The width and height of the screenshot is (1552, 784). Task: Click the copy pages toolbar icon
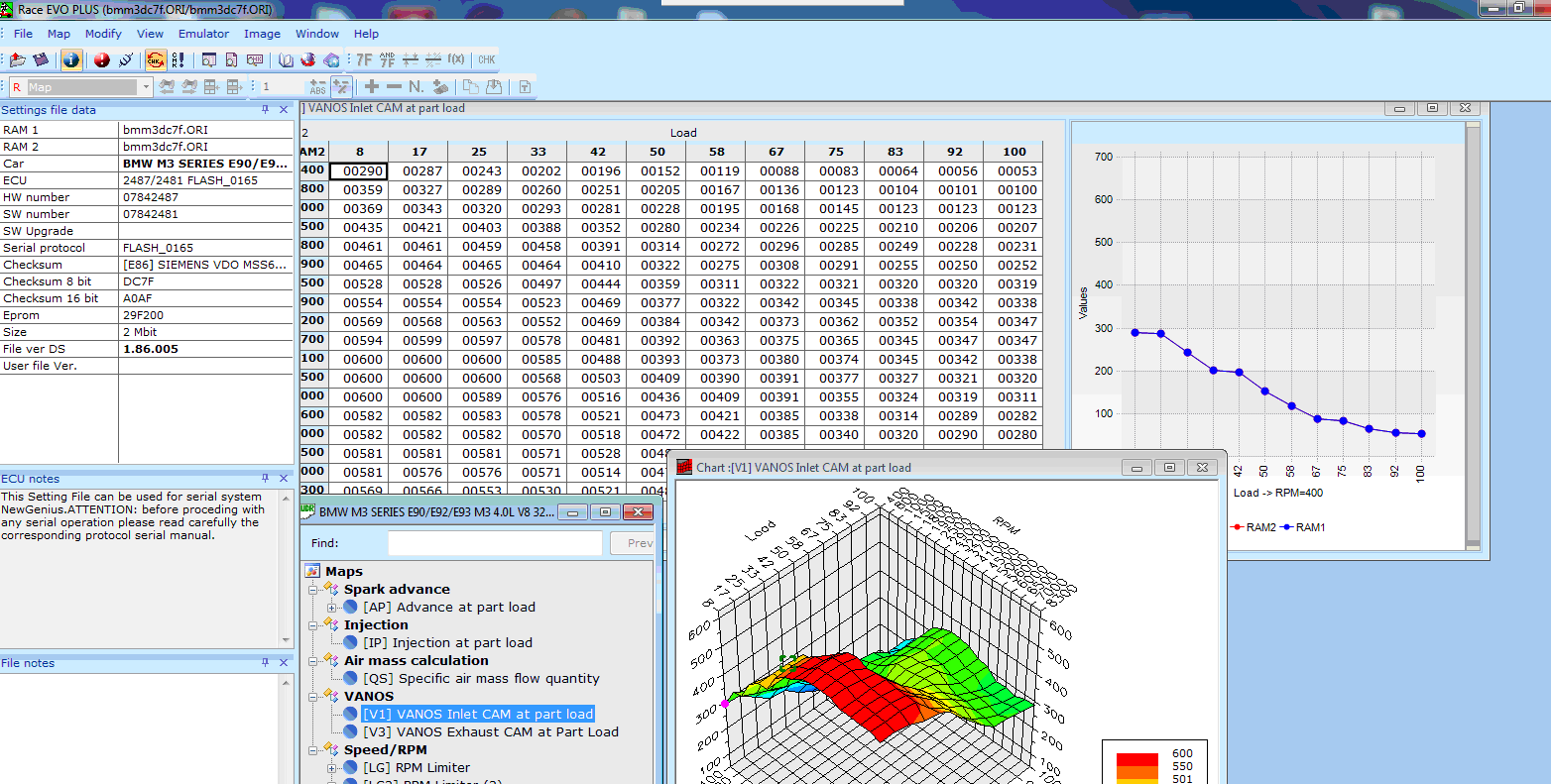pos(470,87)
